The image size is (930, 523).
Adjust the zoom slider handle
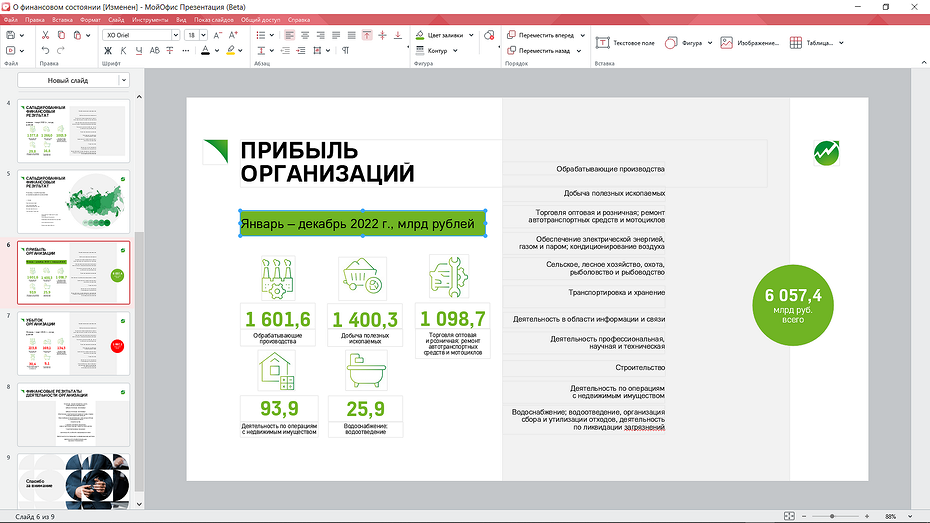[832, 516]
